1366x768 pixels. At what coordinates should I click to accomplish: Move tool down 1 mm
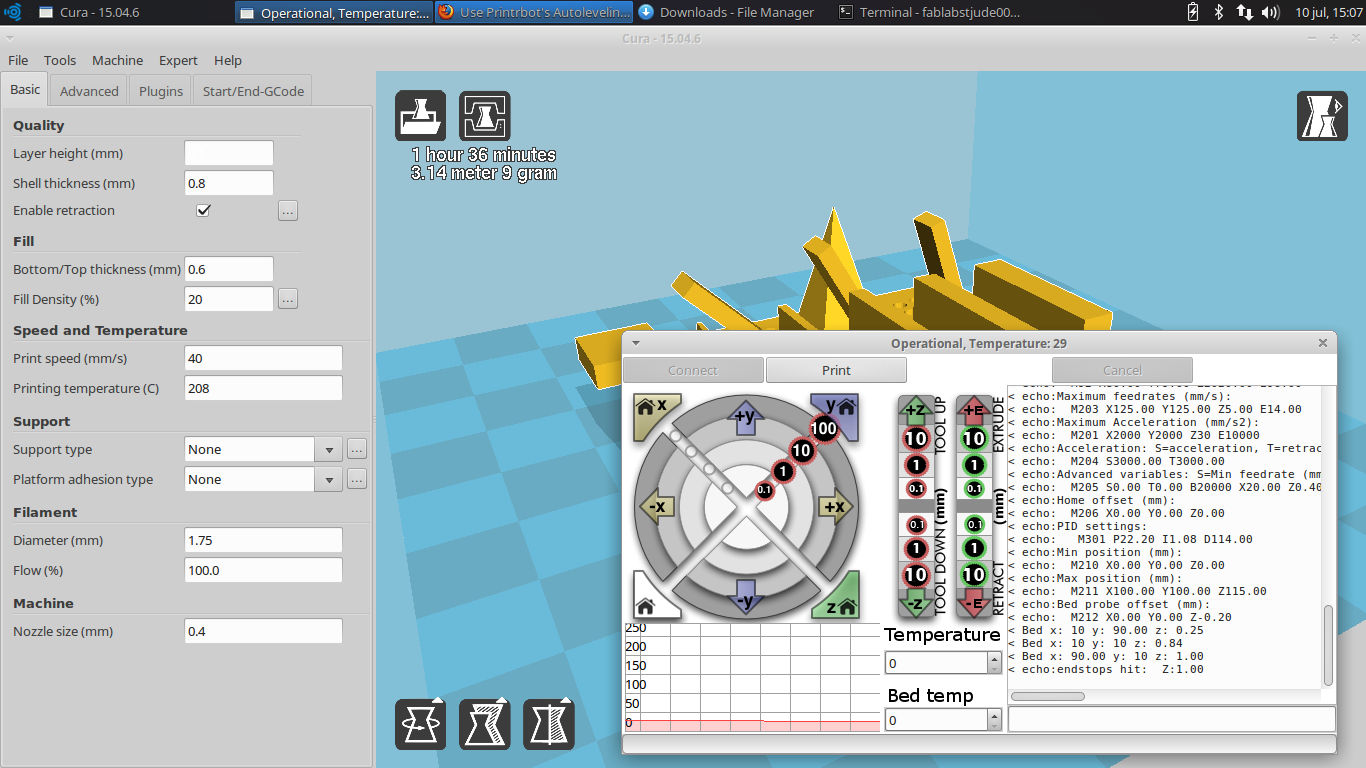pos(916,549)
